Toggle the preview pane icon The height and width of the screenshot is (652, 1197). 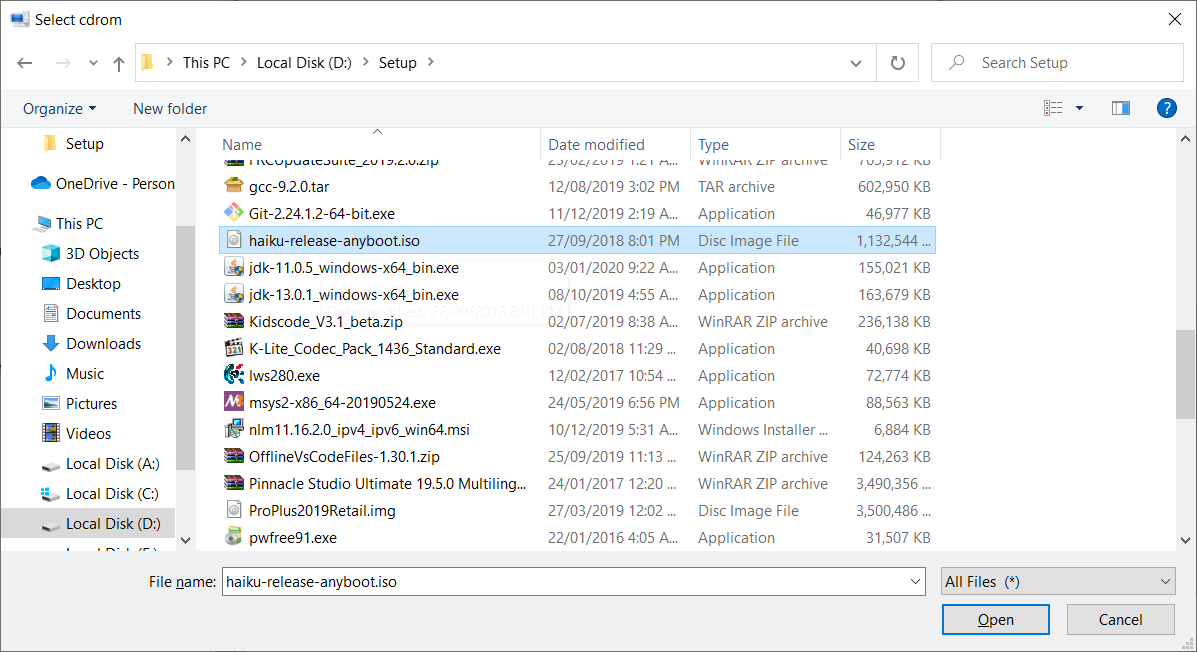coord(1120,108)
